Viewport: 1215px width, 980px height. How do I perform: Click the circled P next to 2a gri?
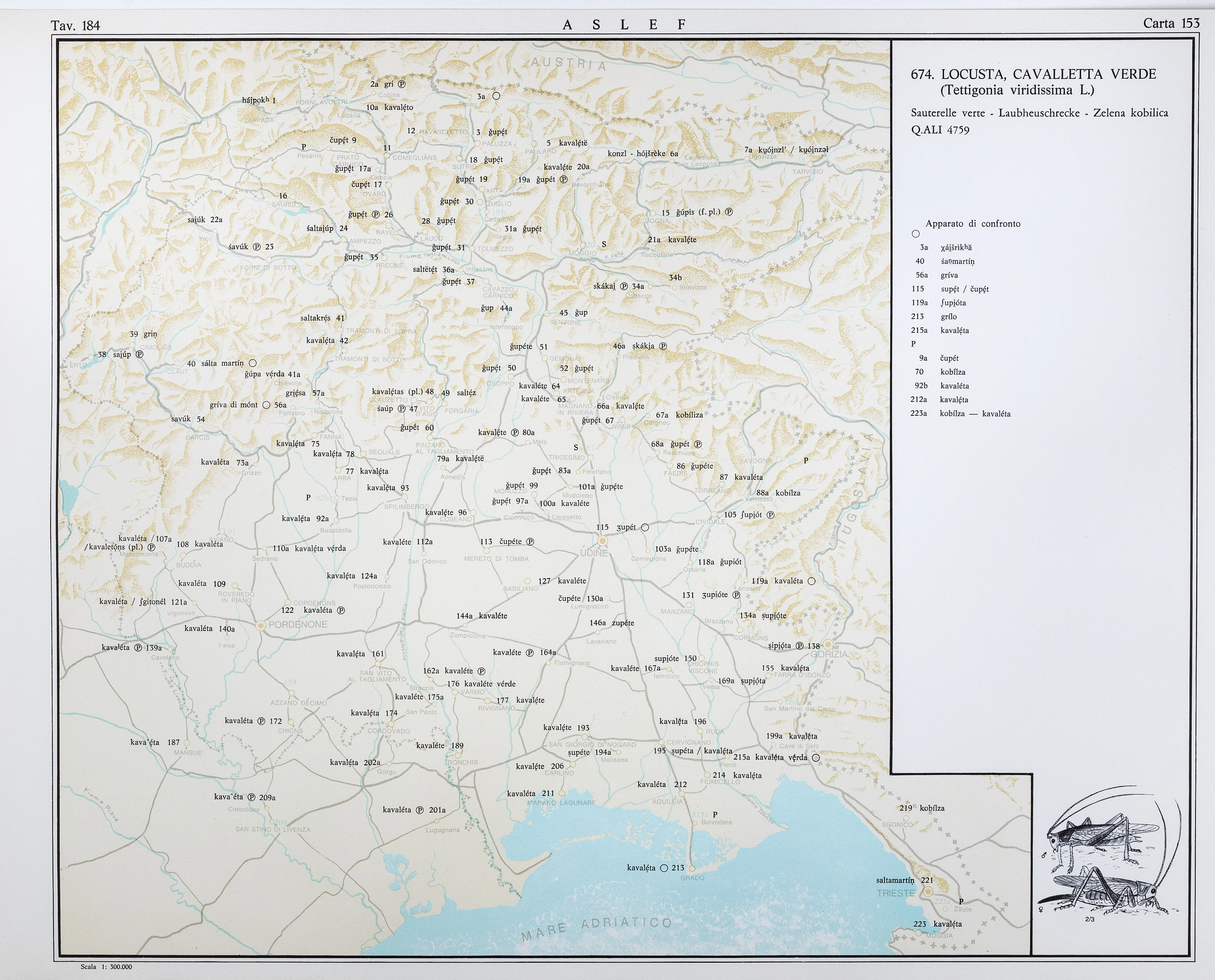pyautogui.click(x=402, y=84)
